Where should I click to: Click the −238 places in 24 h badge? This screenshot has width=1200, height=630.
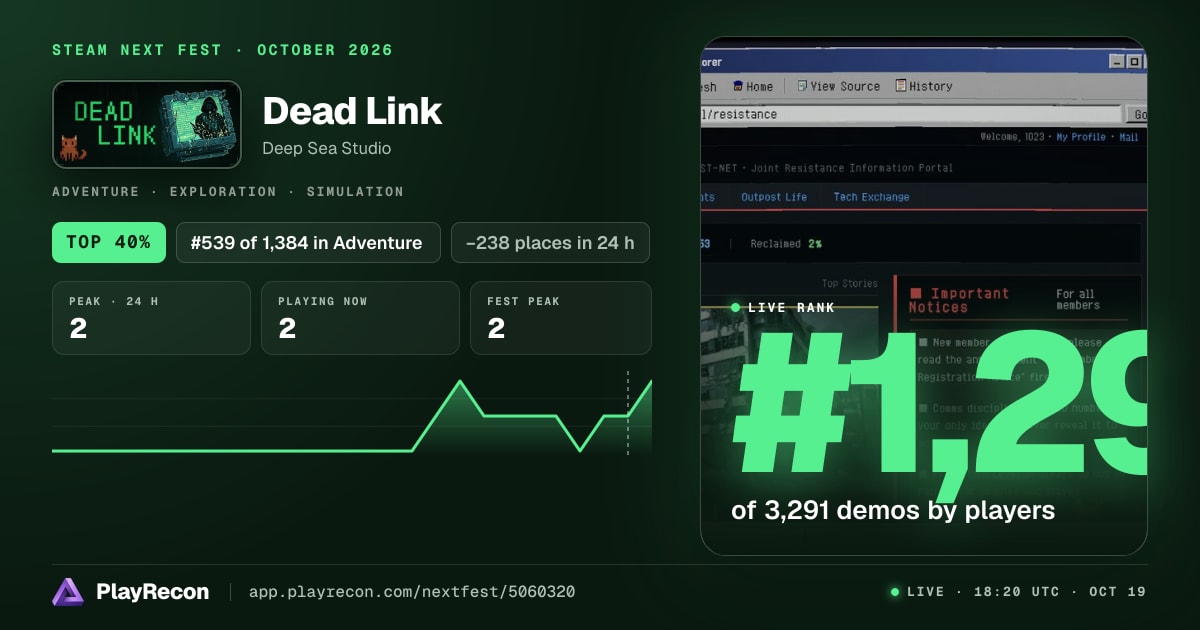click(x=550, y=242)
